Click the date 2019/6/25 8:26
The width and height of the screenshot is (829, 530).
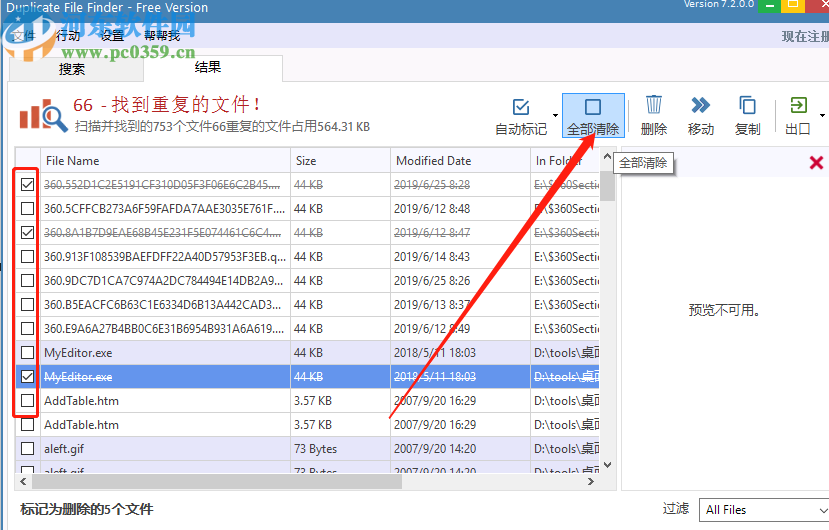tap(432, 280)
